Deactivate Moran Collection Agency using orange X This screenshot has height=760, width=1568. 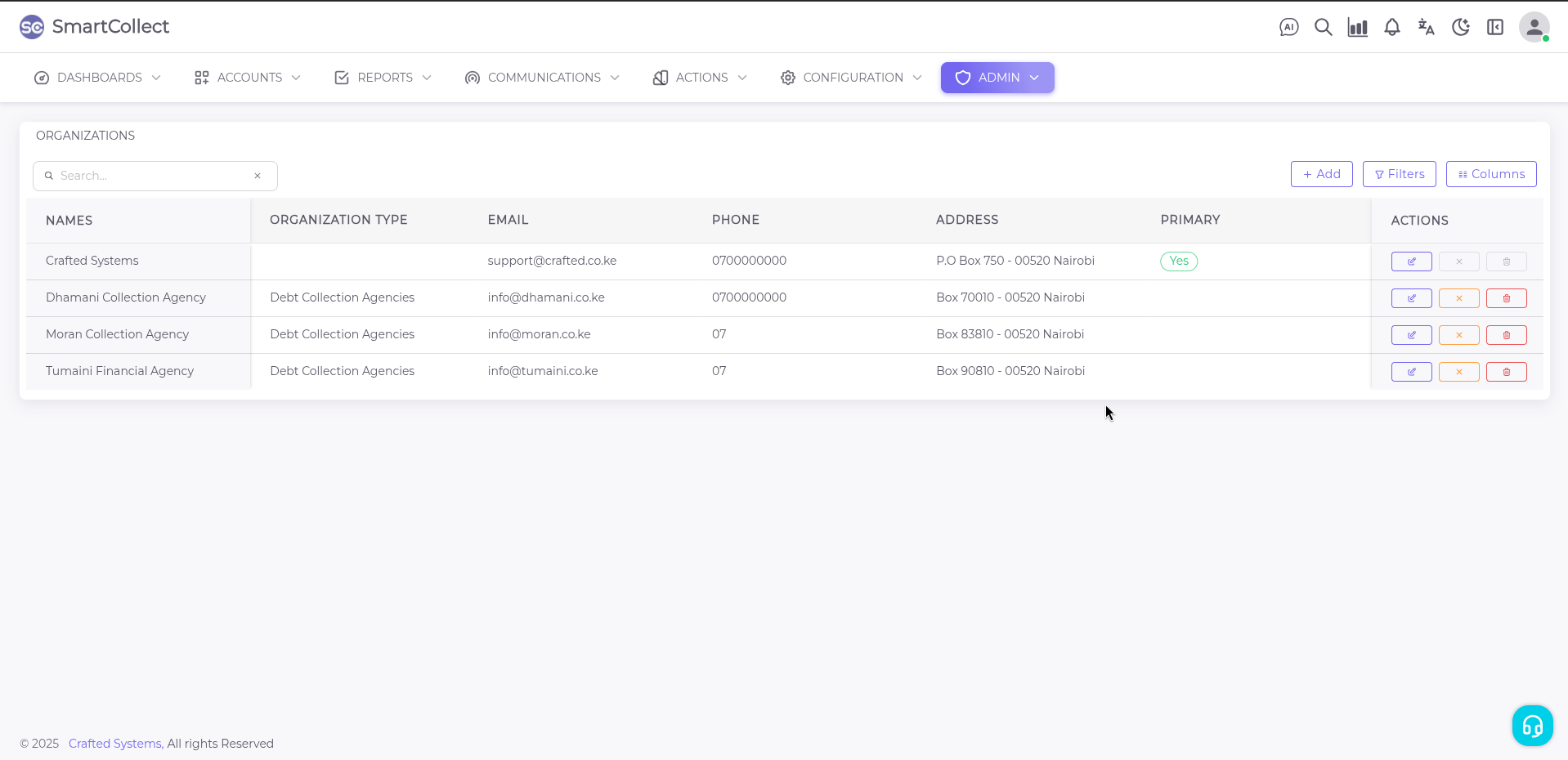(1458, 335)
